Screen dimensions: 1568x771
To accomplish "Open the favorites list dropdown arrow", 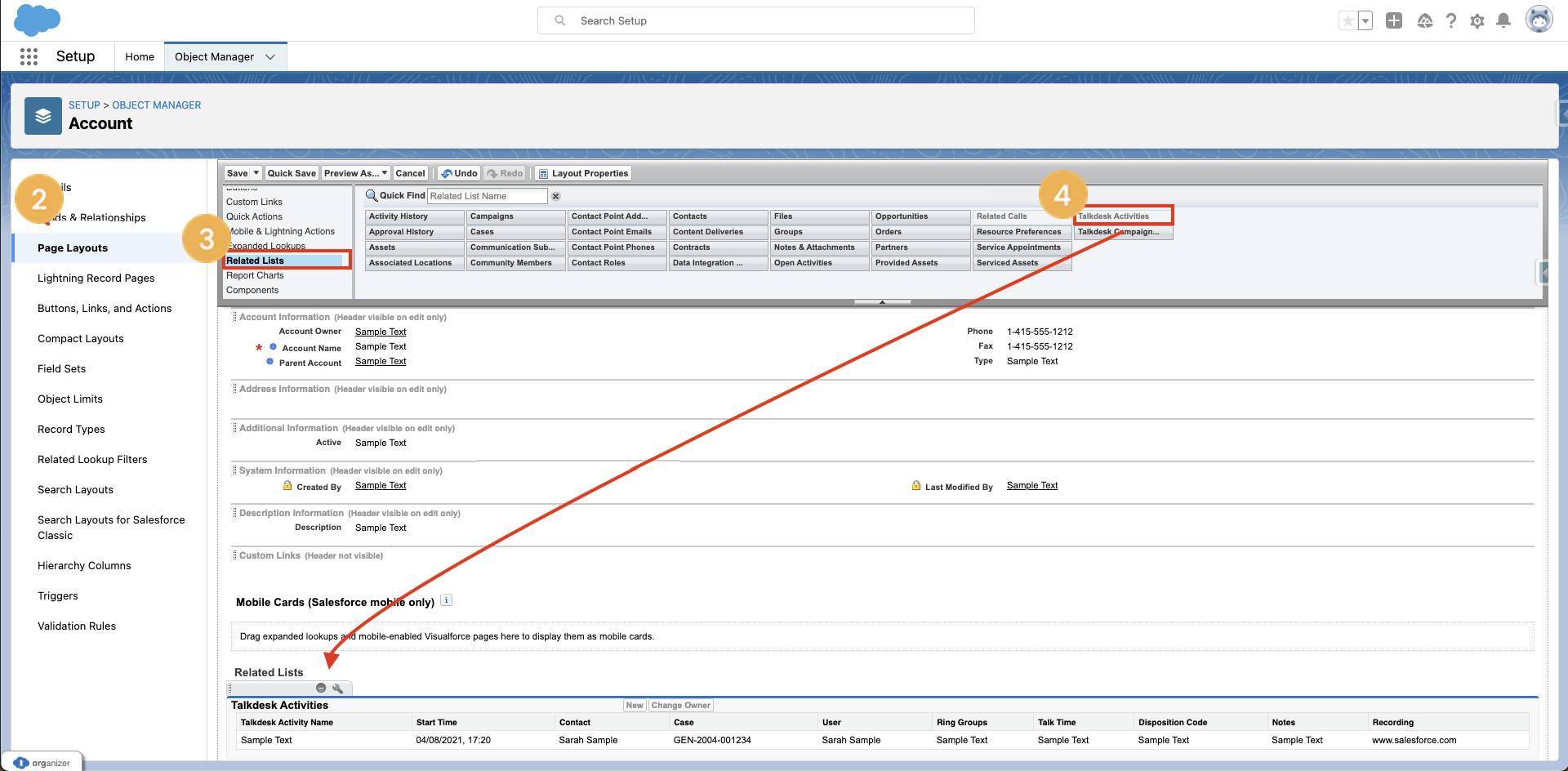I will point(1365,20).
